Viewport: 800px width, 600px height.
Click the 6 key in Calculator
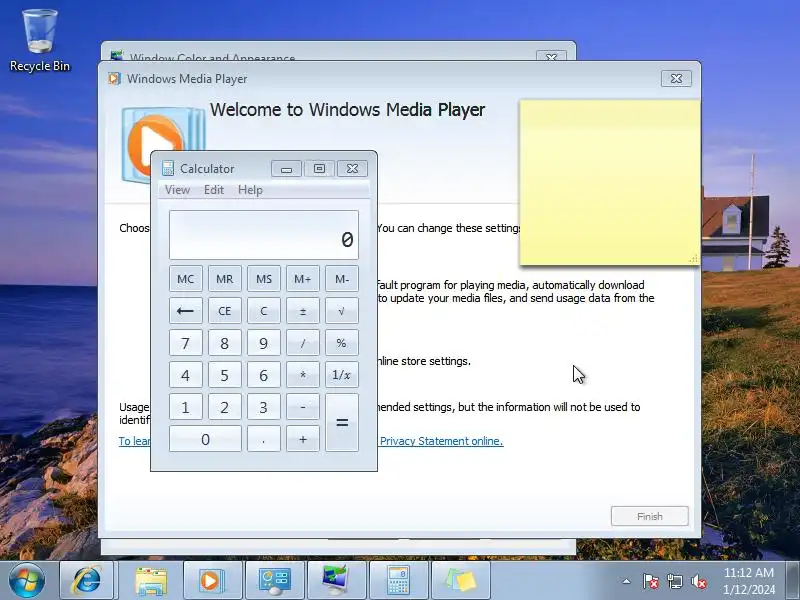pyautogui.click(x=264, y=375)
